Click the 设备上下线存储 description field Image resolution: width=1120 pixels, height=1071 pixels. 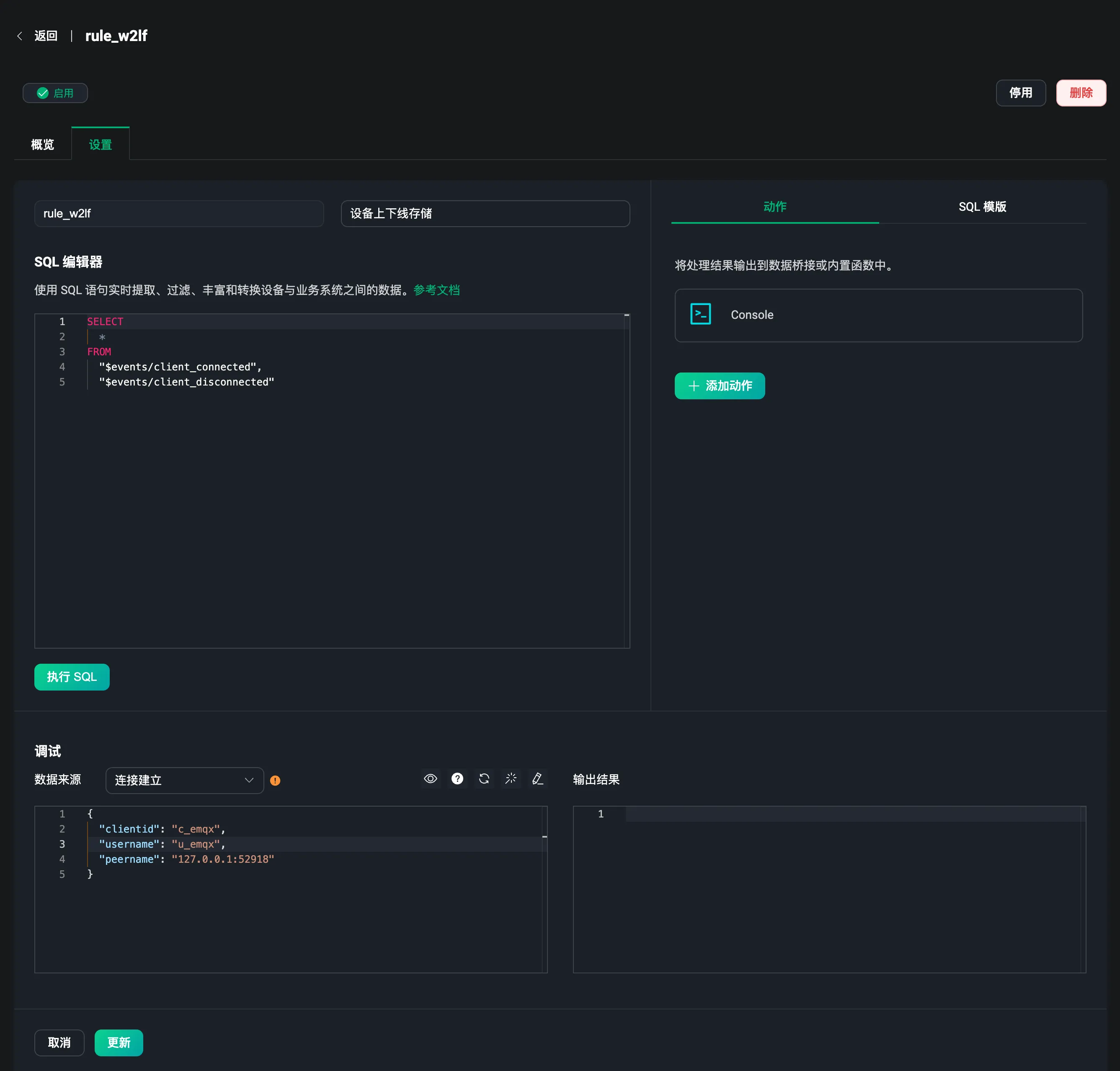(485, 214)
